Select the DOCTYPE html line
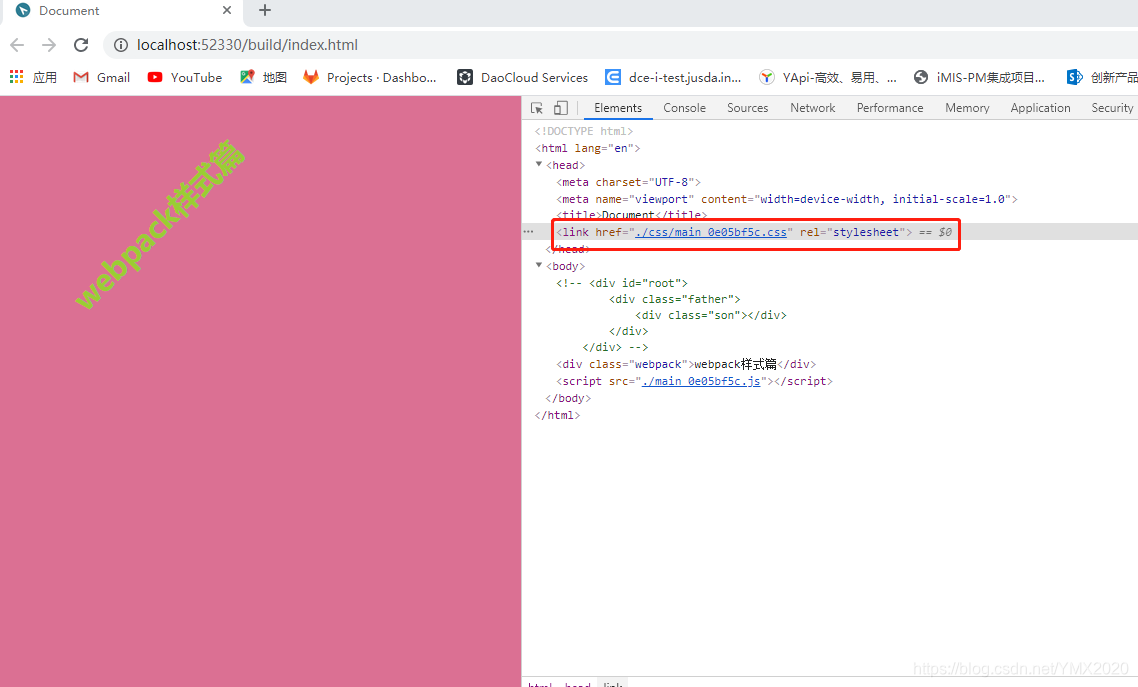 [584, 131]
